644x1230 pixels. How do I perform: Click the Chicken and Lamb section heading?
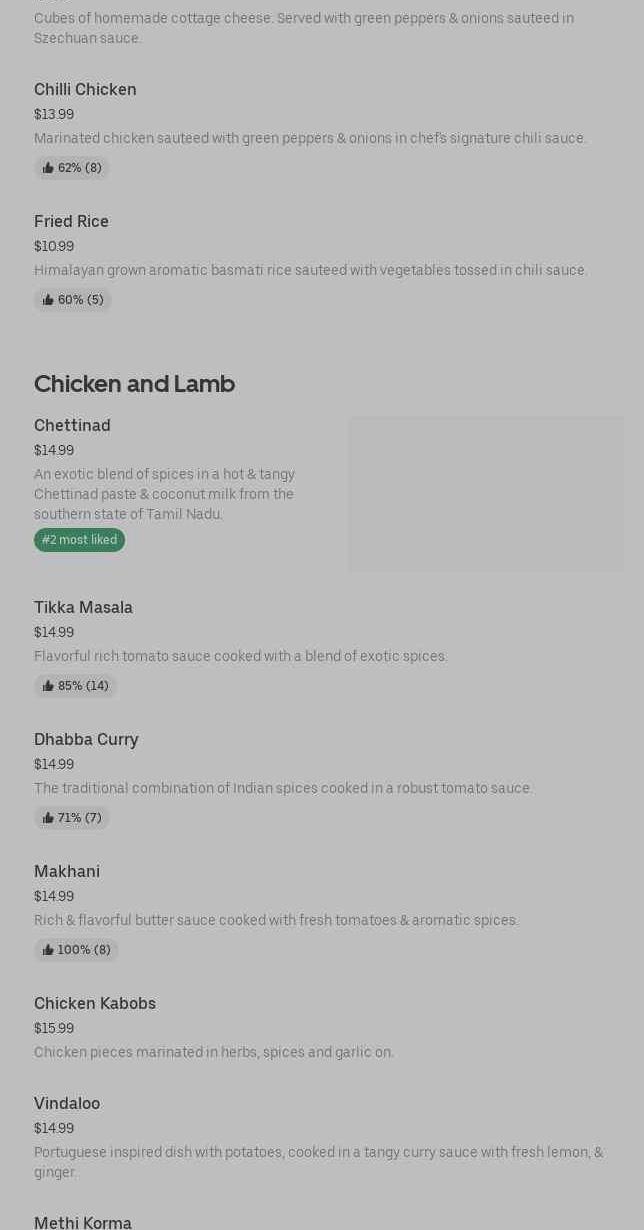coord(134,384)
